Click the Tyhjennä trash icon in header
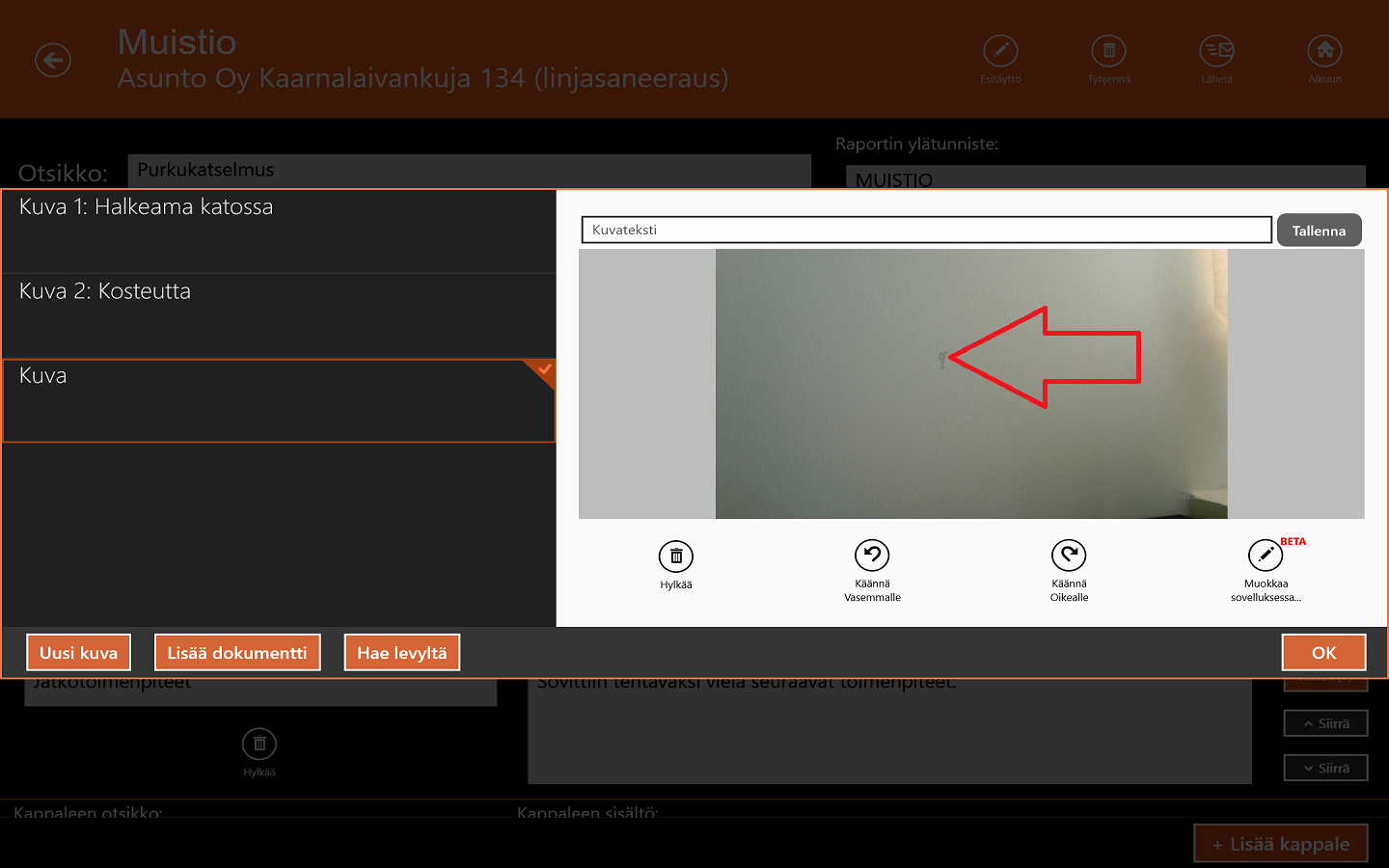Viewport: 1389px width, 868px height. pyautogui.click(x=1108, y=51)
